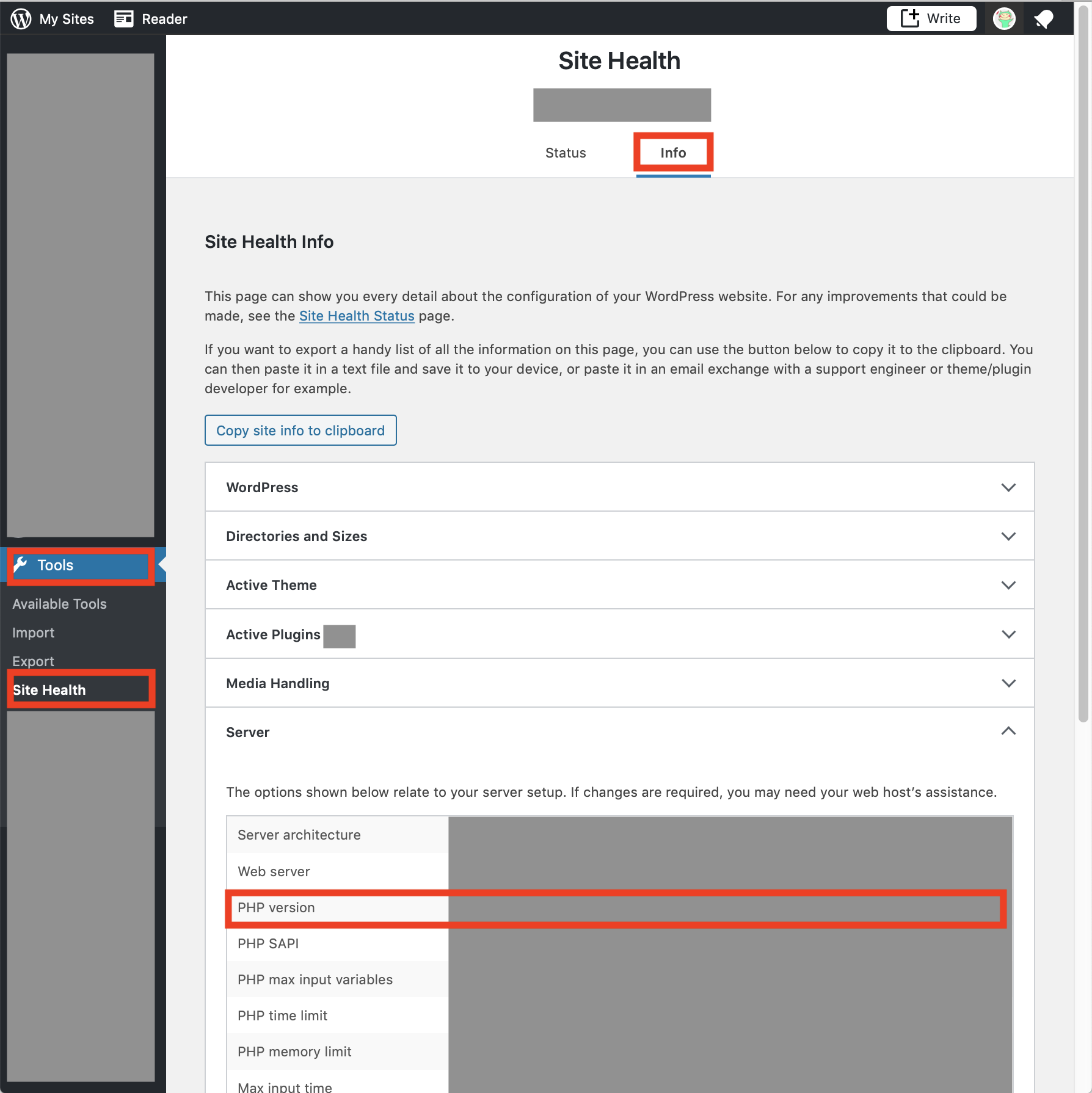Open the notifications bell icon
1092x1093 pixels.
(x=1044, y=19)
